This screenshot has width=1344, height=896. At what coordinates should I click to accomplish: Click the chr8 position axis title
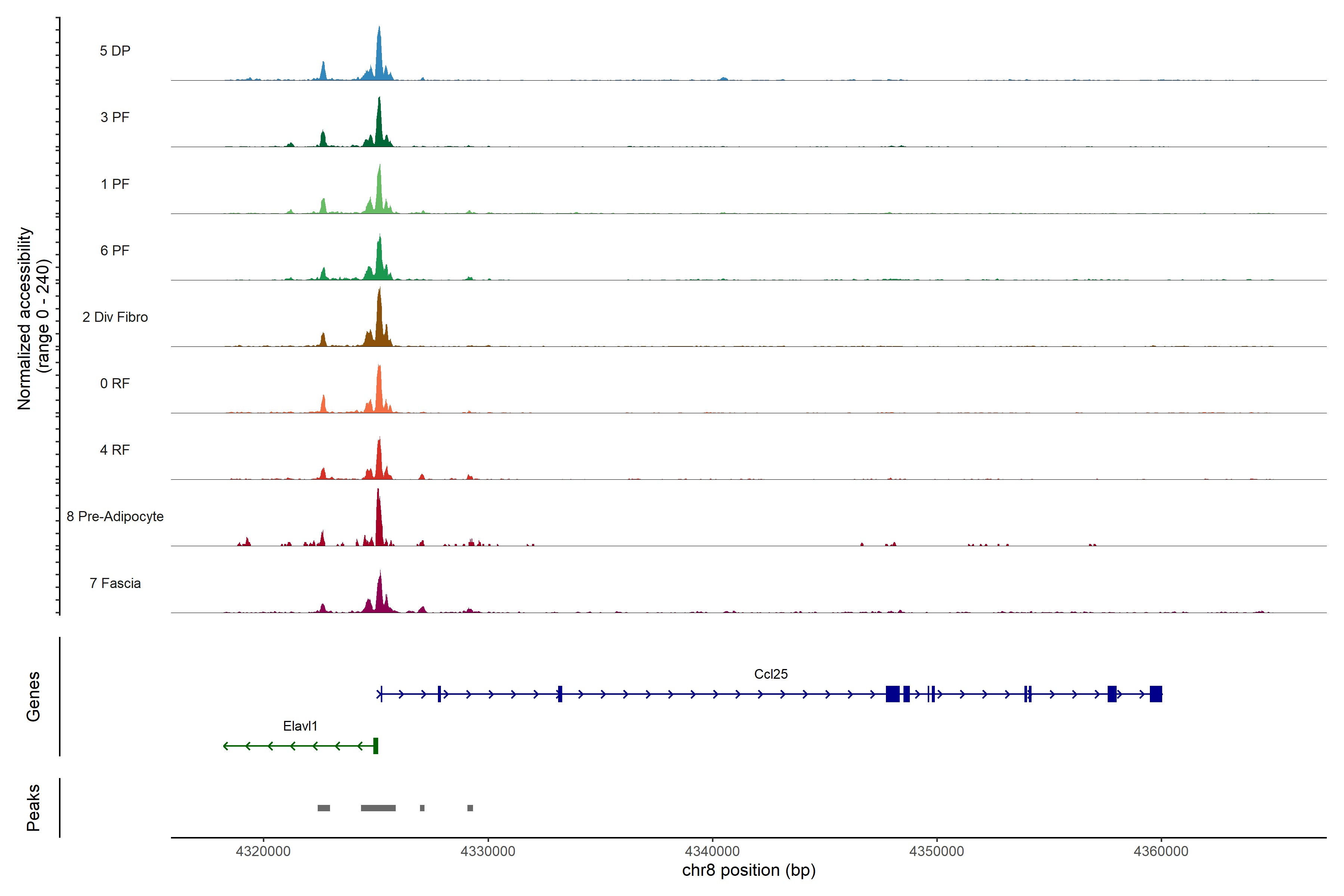(749, 870)
